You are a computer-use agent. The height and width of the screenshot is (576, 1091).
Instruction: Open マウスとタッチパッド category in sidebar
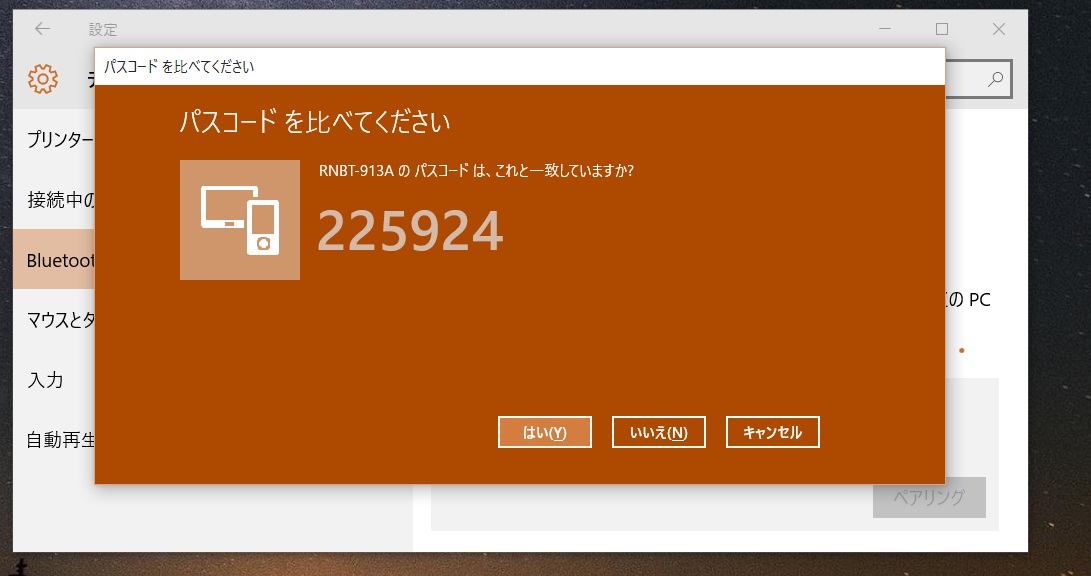click(54, 319)
